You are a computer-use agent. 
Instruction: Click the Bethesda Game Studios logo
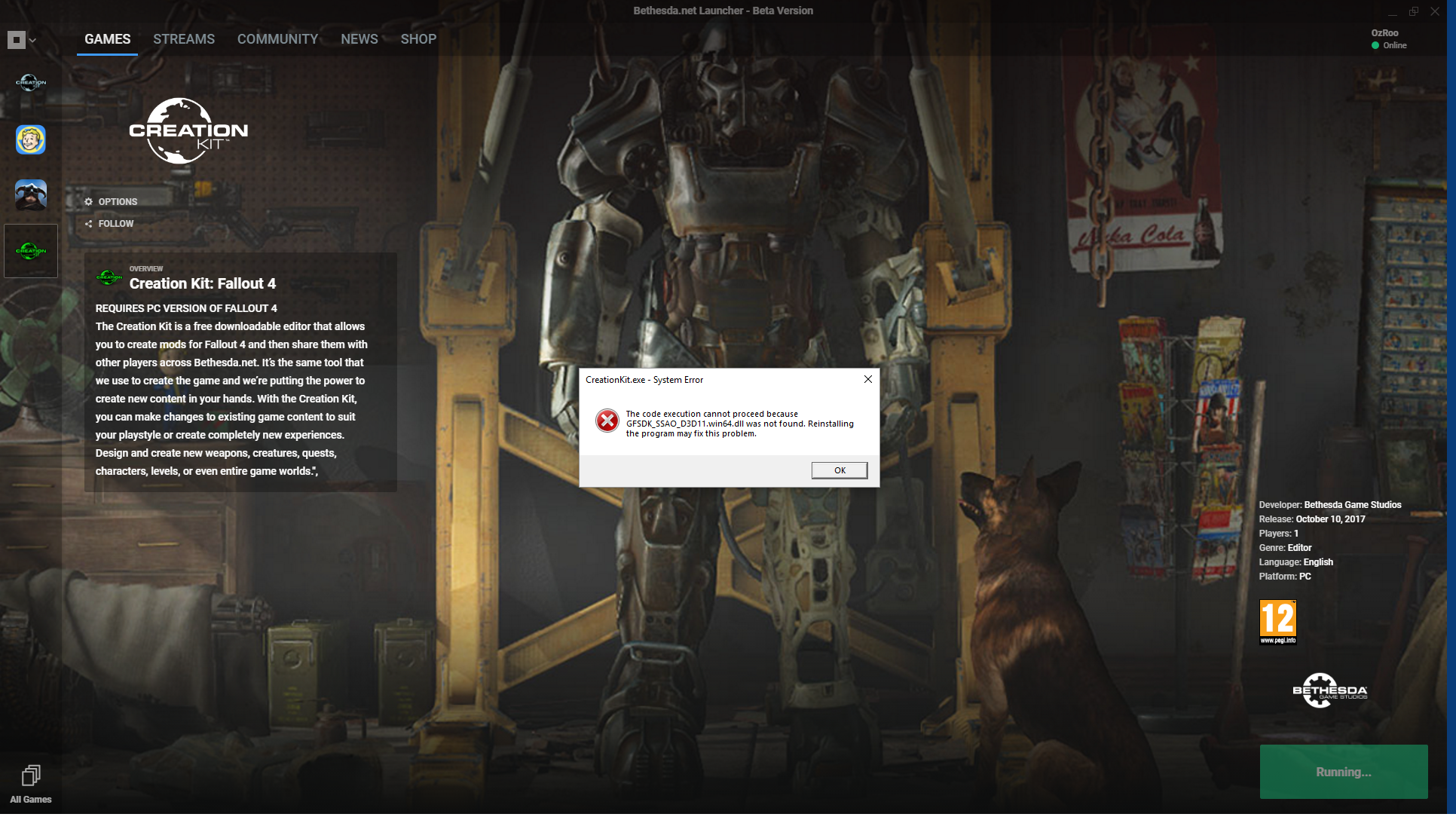point(1329,690)
